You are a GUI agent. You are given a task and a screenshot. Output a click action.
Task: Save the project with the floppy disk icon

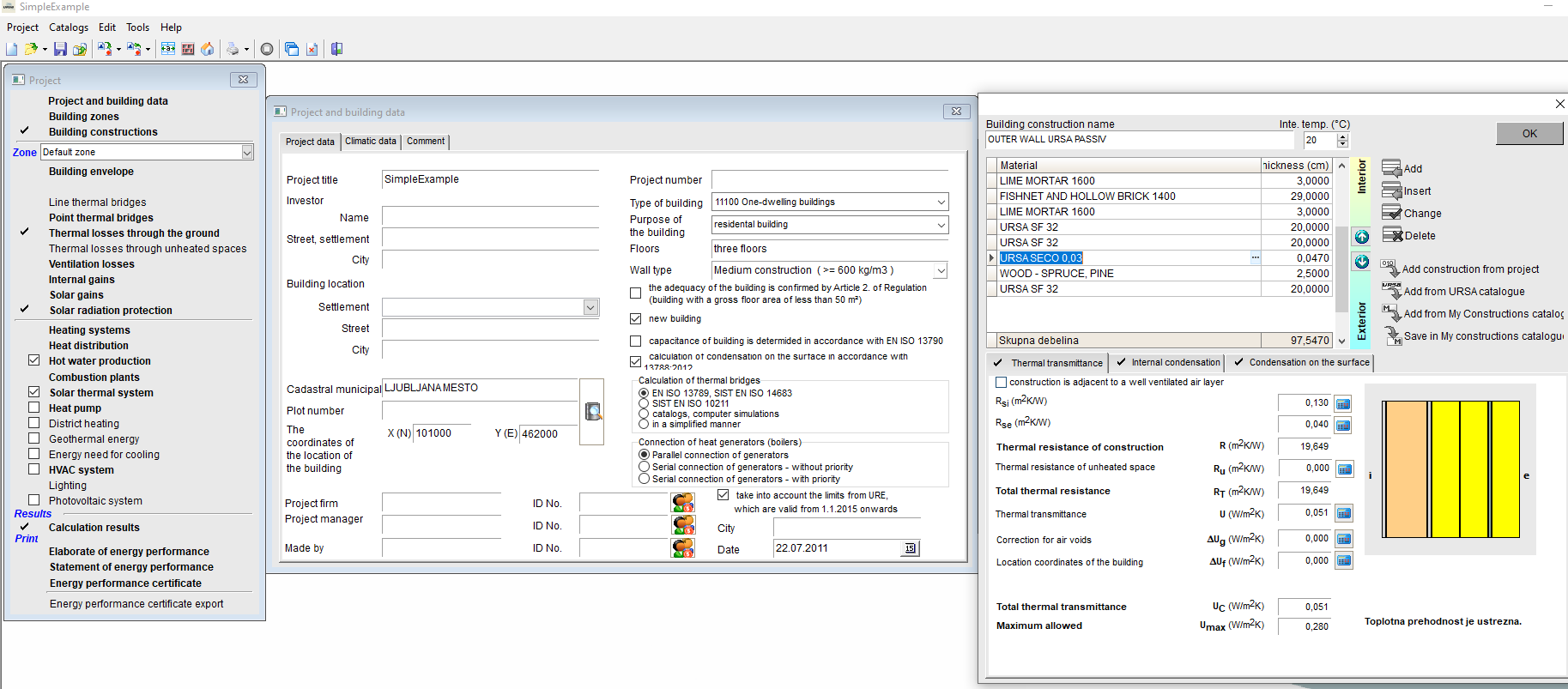59,49
